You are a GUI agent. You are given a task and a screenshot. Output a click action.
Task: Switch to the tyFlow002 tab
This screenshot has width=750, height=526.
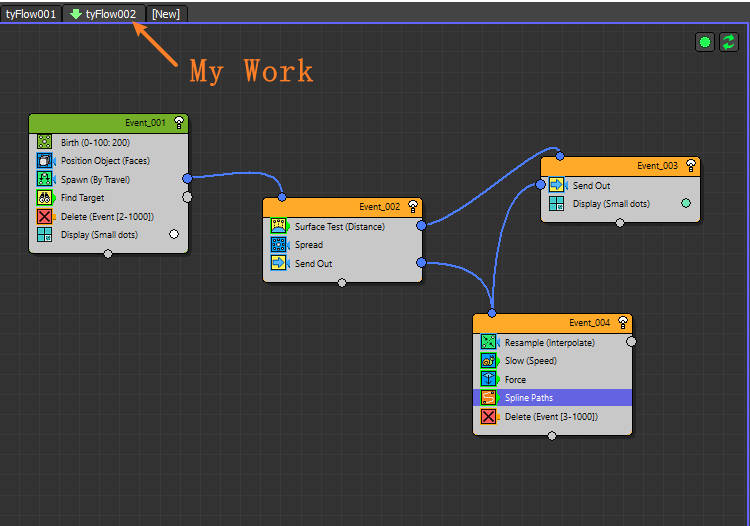(103, 14)
